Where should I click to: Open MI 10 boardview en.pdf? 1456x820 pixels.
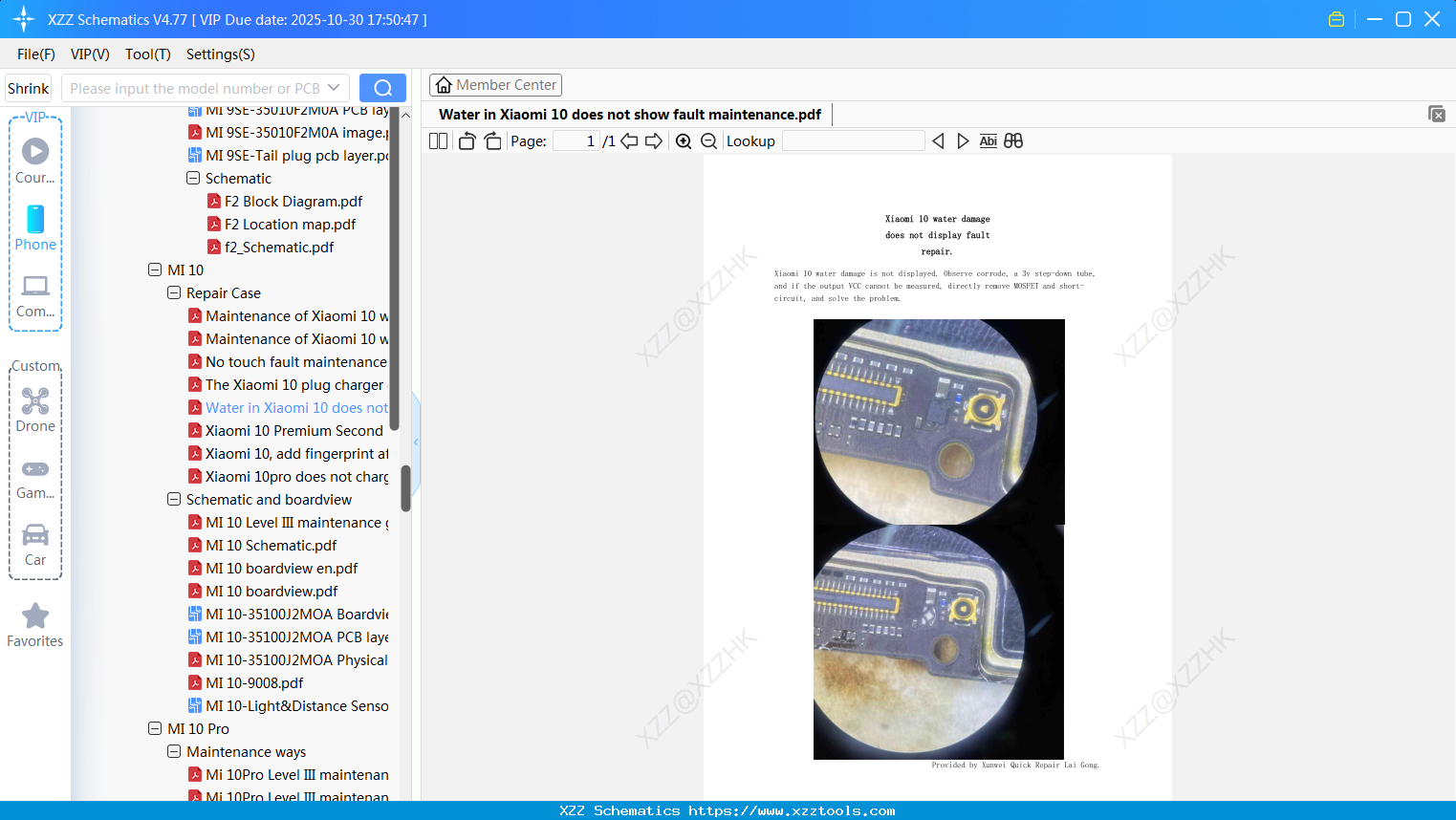pos(273,568)
